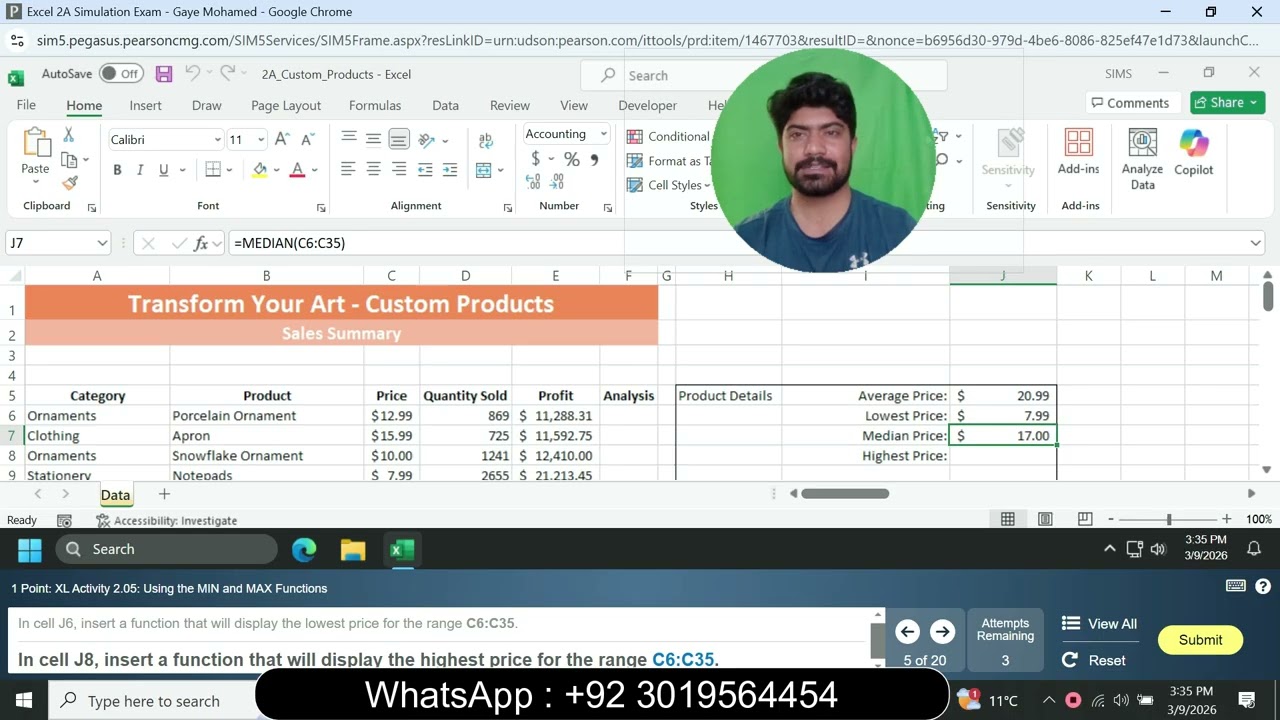Open the Comments button
This screenshot has width=1280, height=720.
(x=1130, y=102)
